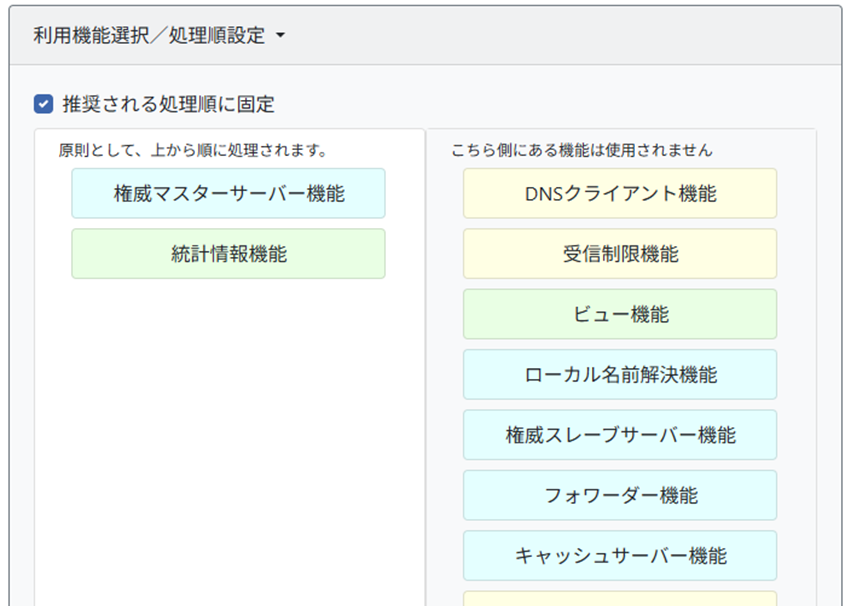
Task: Select the 統計情報機能 green block
Action: 228,253
